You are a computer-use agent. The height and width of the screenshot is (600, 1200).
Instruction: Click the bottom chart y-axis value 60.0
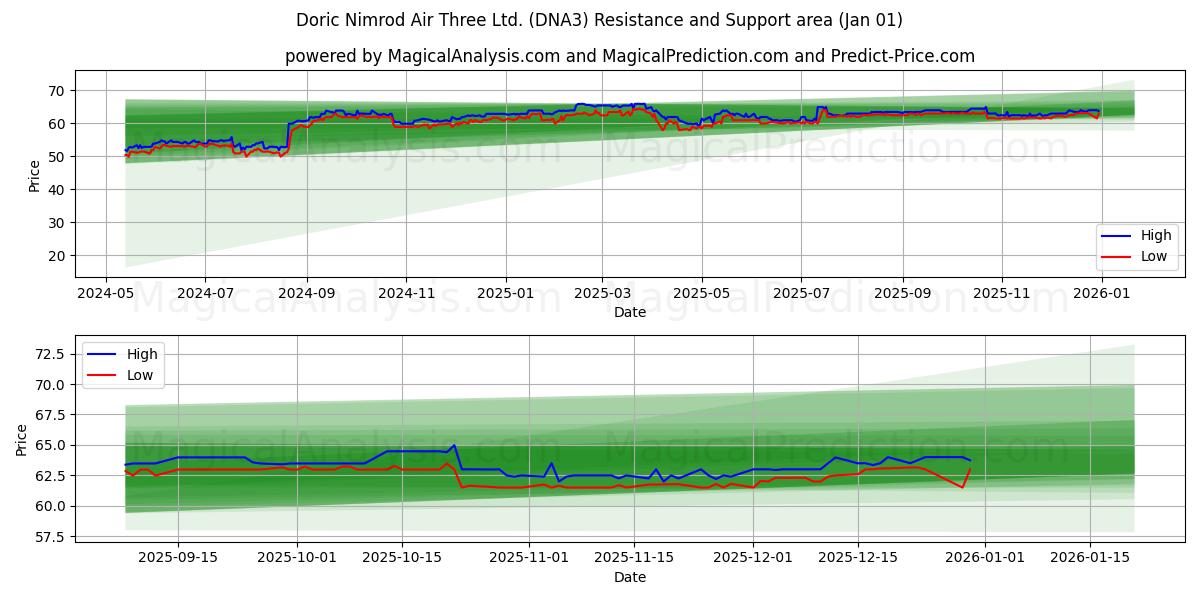(x=52, y=507)
